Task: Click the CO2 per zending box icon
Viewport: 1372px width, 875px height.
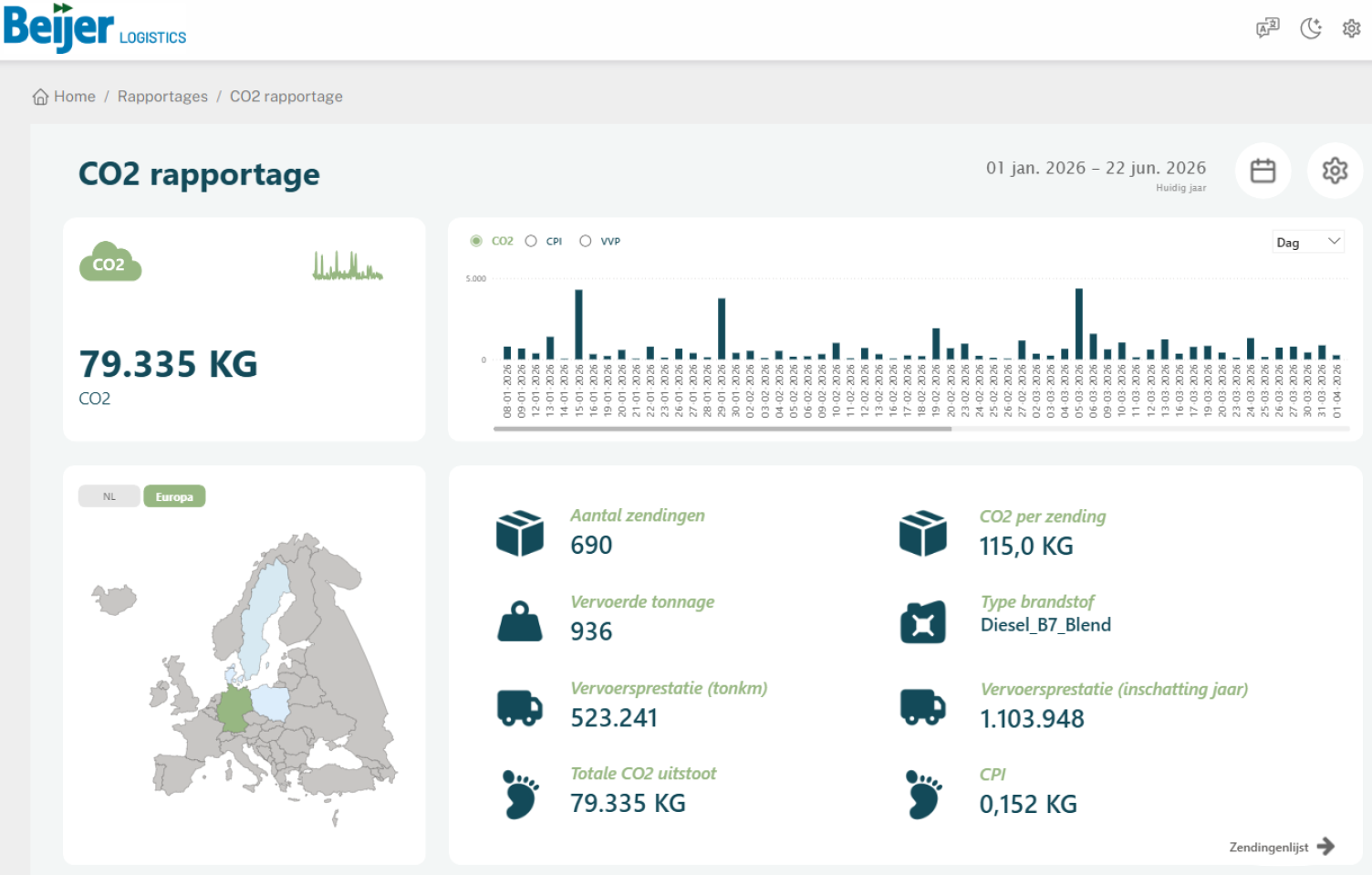Action: 923,533
